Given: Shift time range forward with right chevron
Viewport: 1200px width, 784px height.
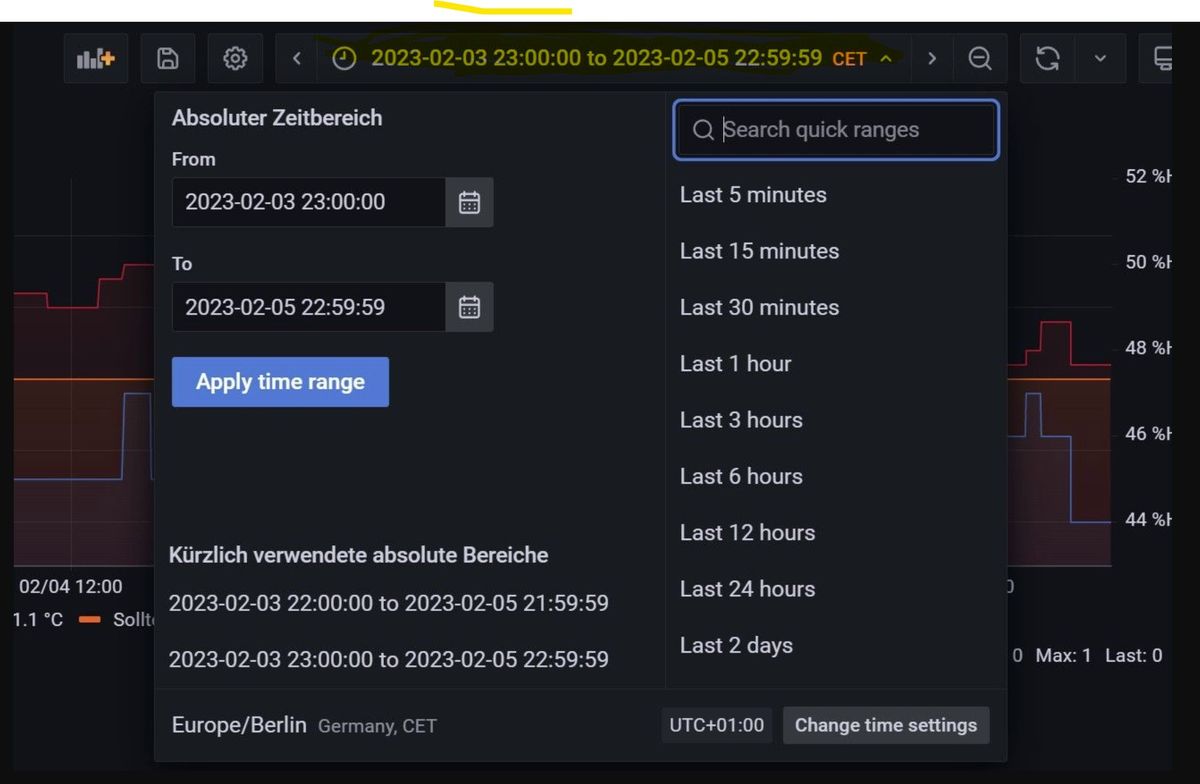Looking at the screenshot, I should [x=932, y=59].
